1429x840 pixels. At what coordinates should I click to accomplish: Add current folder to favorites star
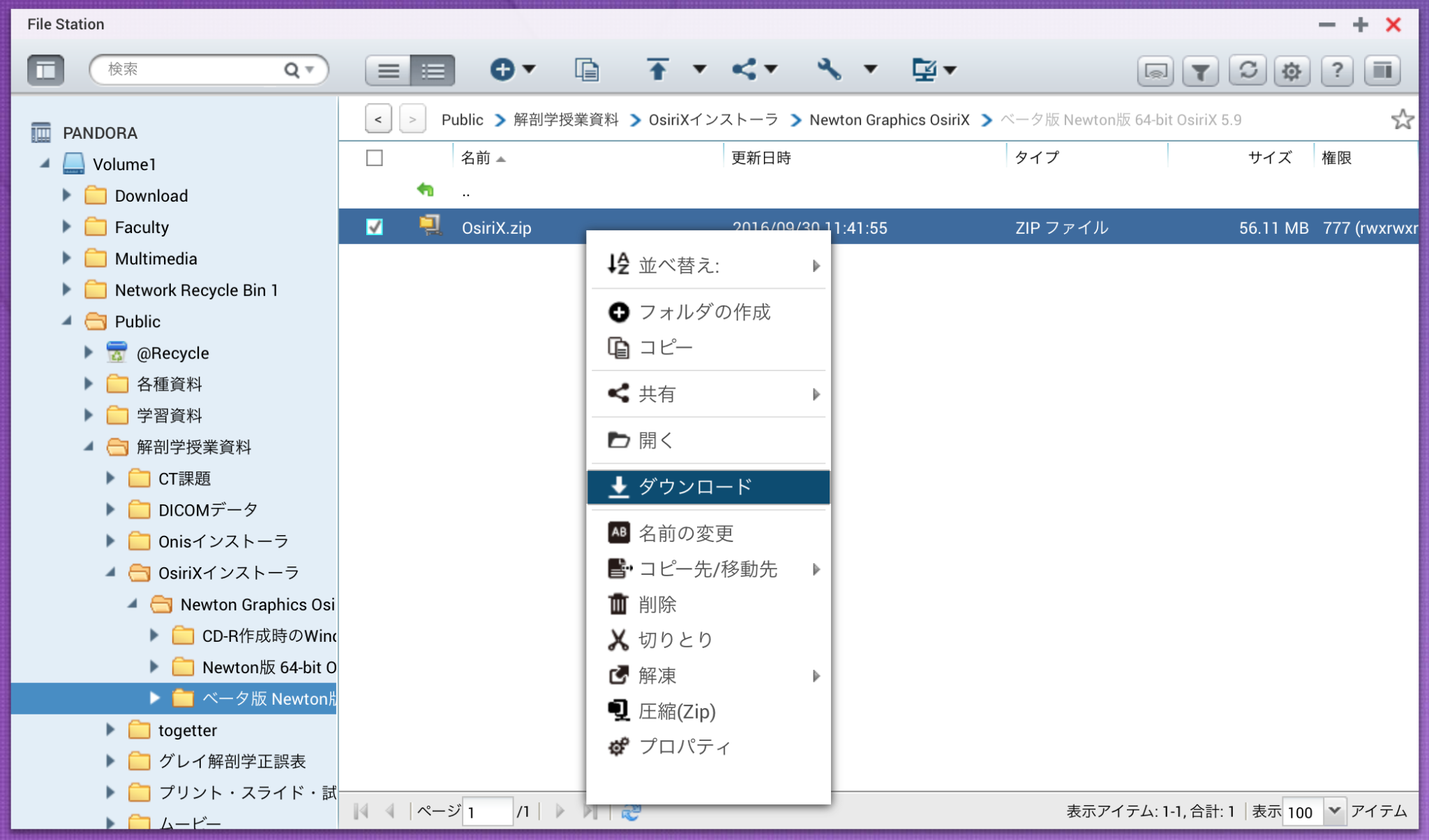coord(1402,119)
